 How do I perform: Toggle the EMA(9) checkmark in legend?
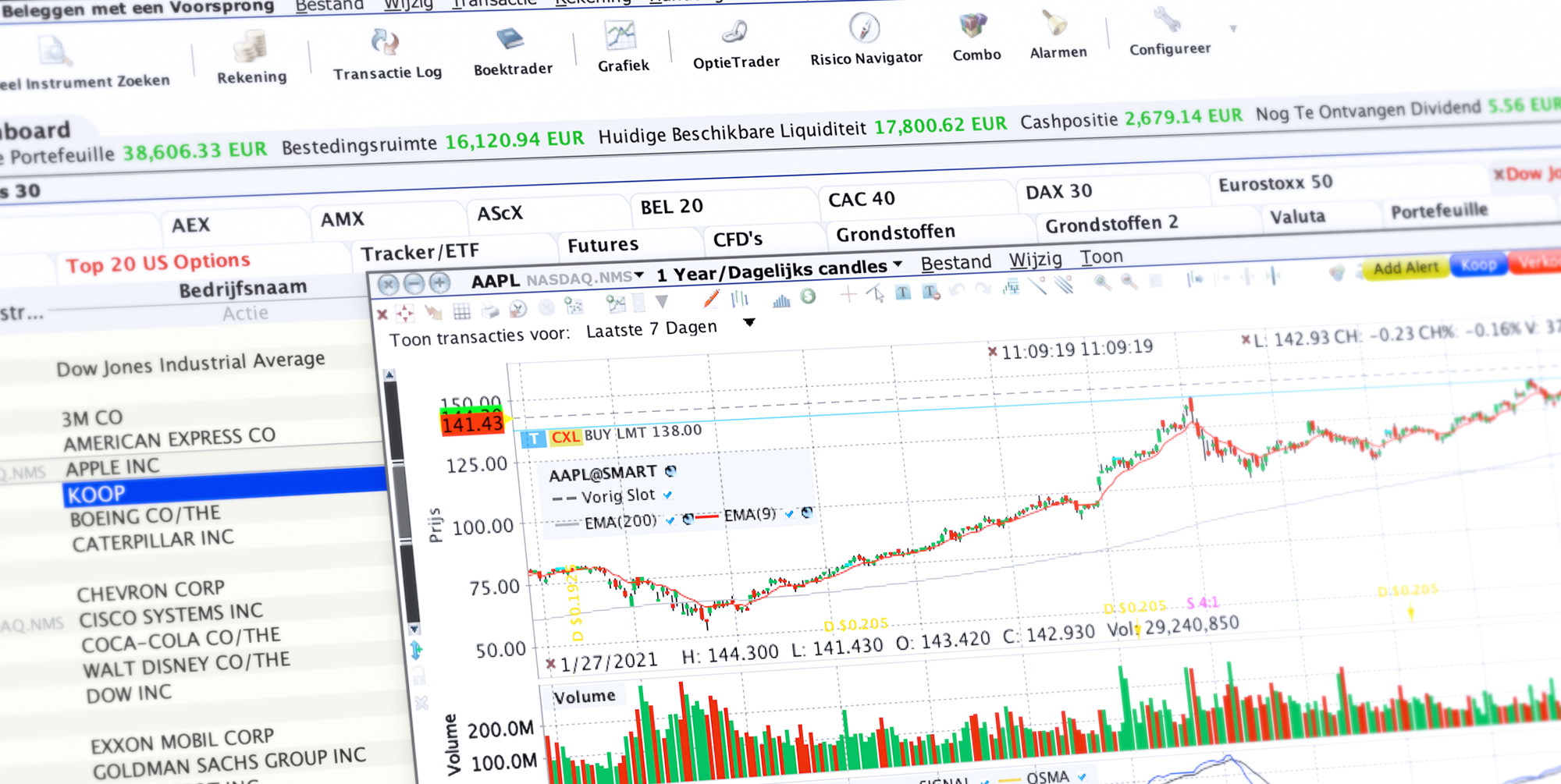point(789,513)
